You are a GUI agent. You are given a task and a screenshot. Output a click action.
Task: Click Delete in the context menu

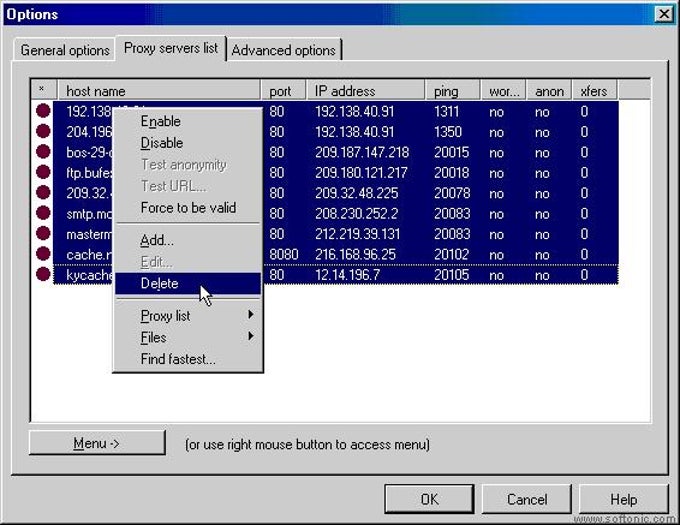click(188, 284)
